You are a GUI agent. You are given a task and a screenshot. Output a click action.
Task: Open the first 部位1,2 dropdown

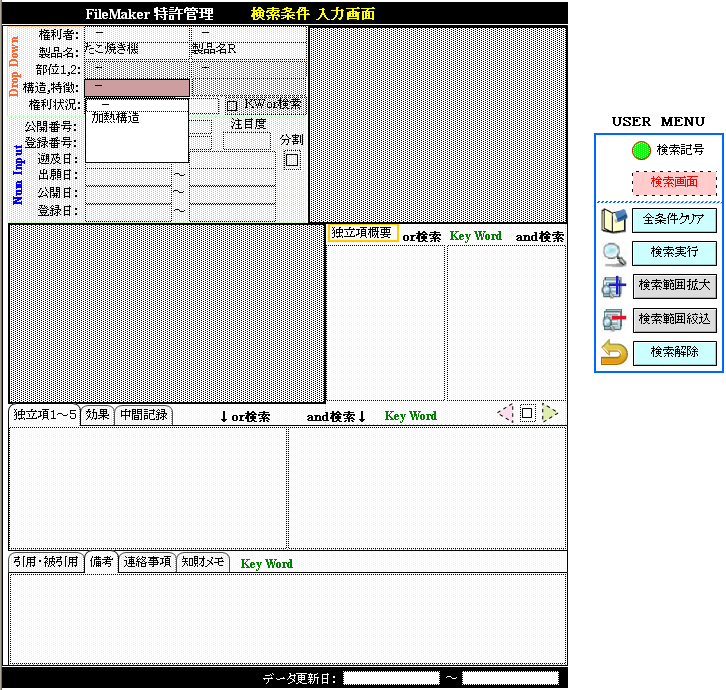[137, 69]
